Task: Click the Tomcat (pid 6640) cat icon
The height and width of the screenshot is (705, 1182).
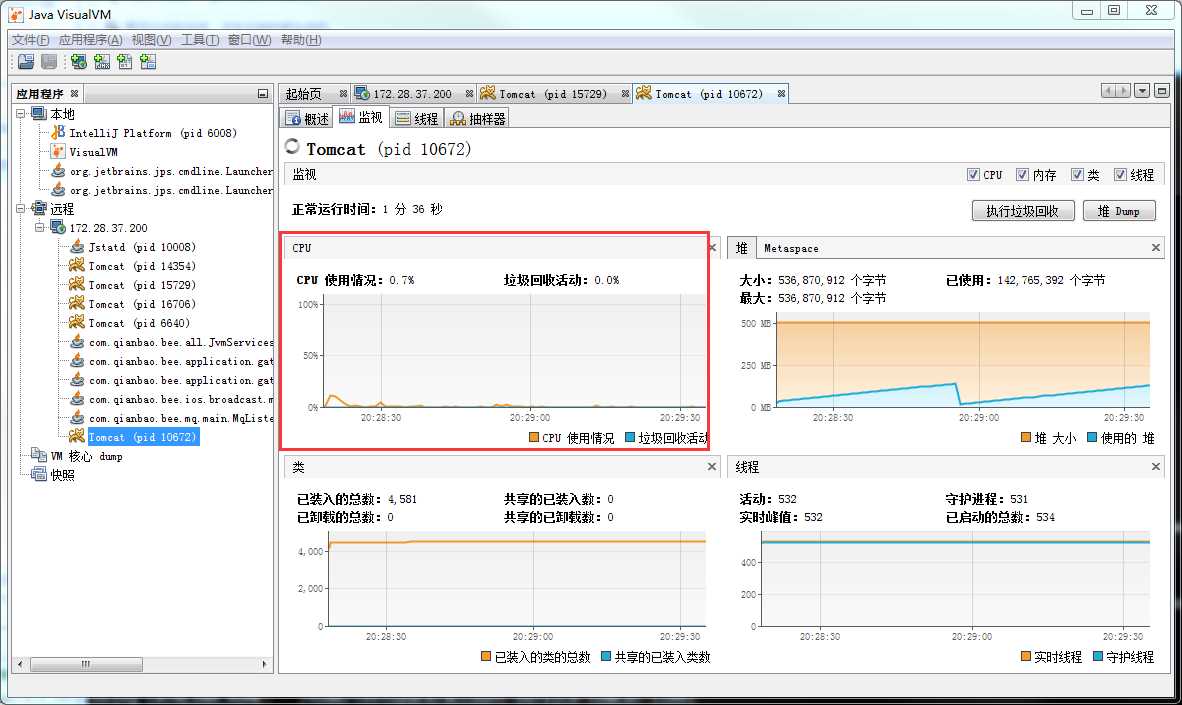Action: pos(77,323)
